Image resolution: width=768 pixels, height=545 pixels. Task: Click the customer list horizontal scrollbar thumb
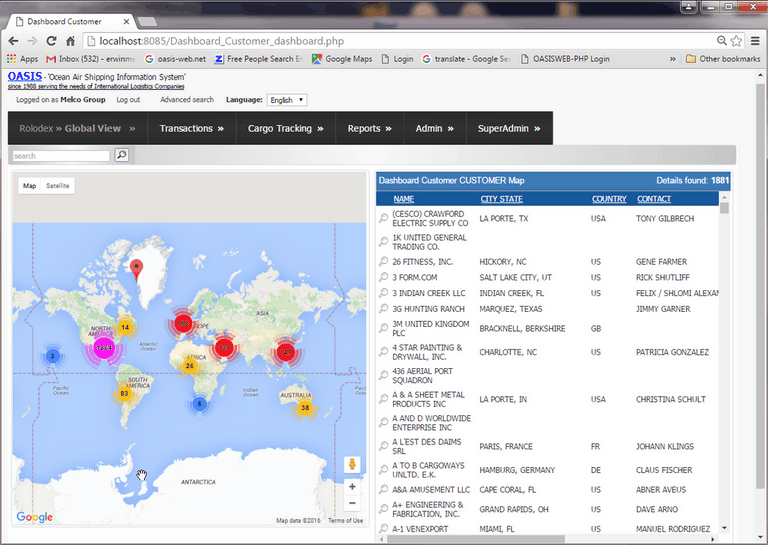(476, 539)
